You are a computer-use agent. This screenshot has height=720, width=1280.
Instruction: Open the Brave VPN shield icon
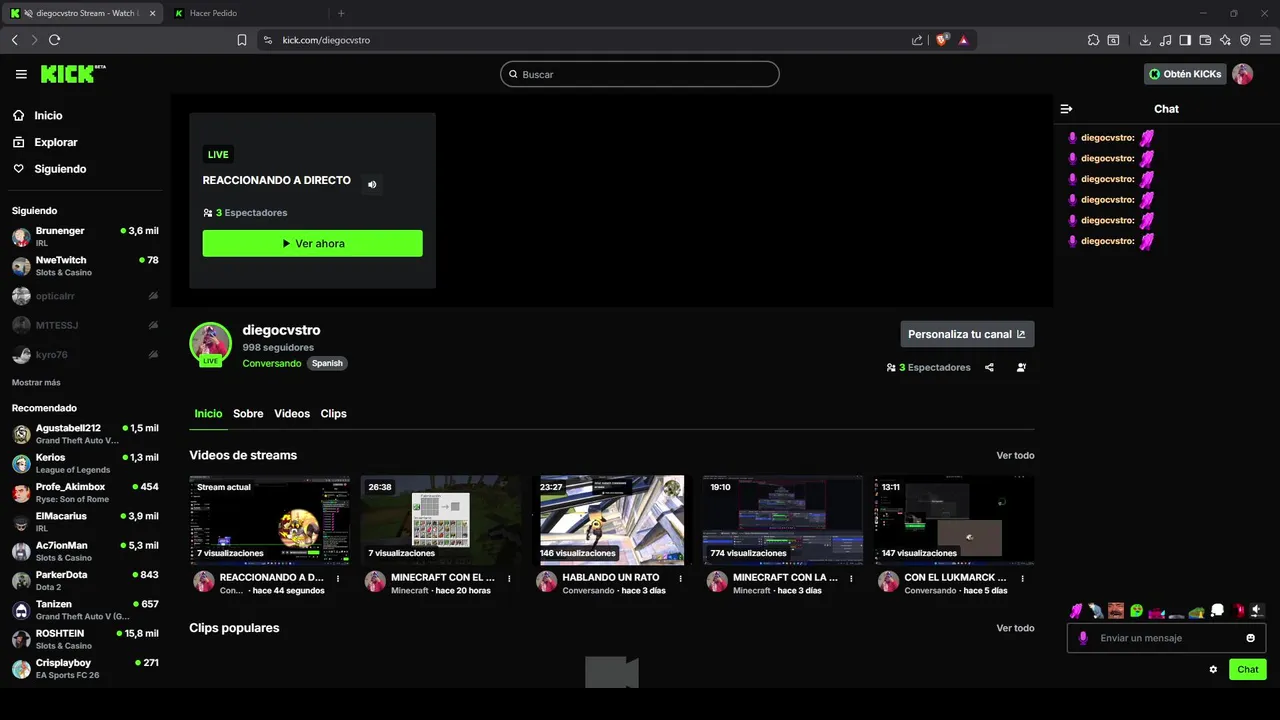pos(1245,40)
